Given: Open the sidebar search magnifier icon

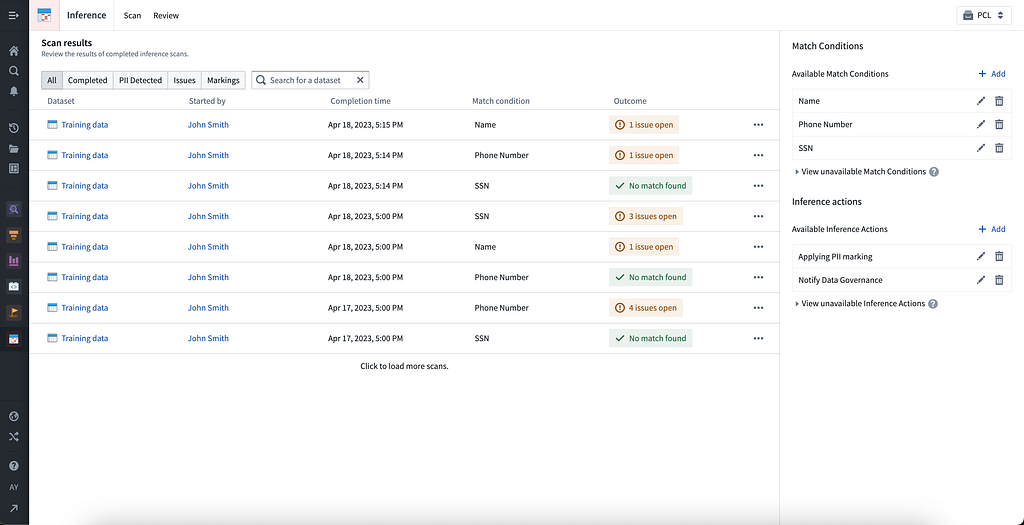Looking at the screenshot, I should [x=14, y=71].
